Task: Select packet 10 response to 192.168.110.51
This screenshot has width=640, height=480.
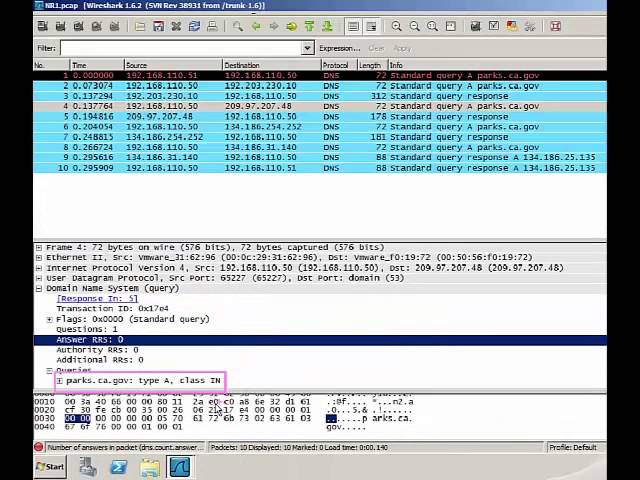Action: point(320,168)
